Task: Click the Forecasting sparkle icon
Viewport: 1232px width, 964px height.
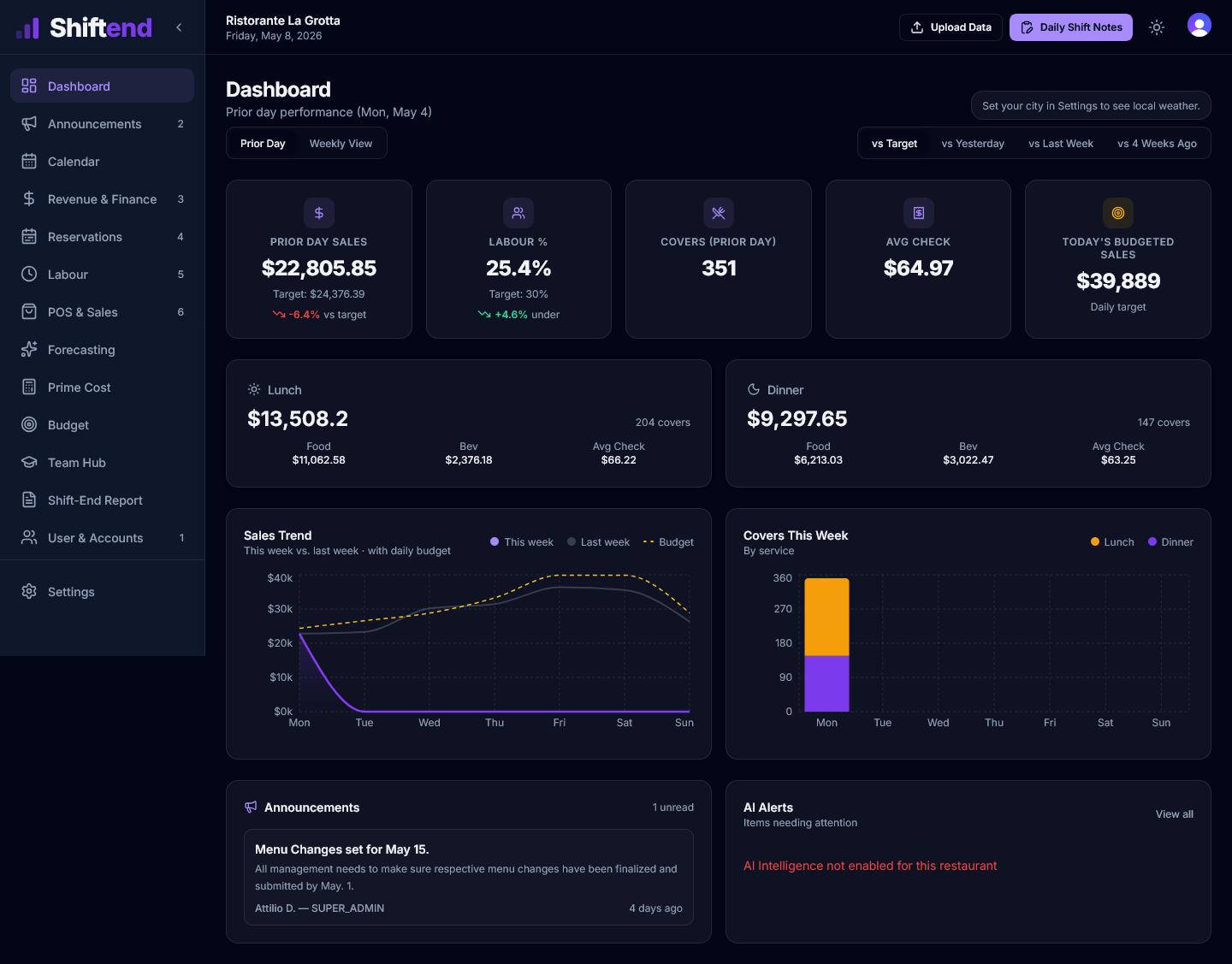Action: pos(29,349)
